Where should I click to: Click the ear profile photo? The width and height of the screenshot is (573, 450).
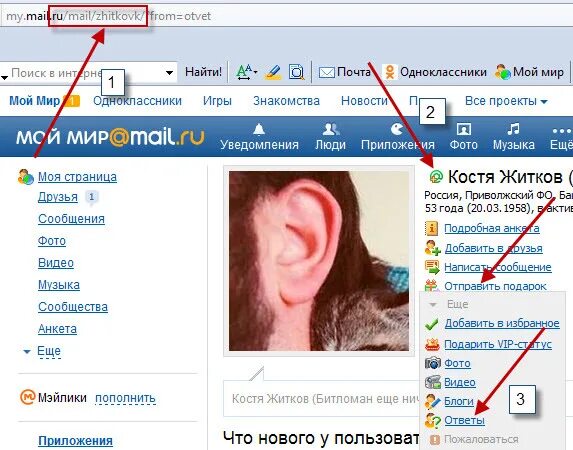click(319, 261)
